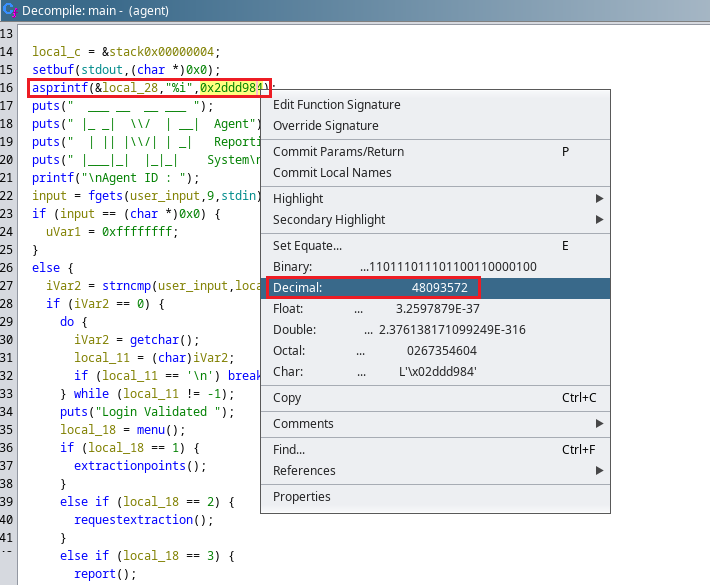
Task: Open Find... from the context menu
Action: tap(289, 450)
